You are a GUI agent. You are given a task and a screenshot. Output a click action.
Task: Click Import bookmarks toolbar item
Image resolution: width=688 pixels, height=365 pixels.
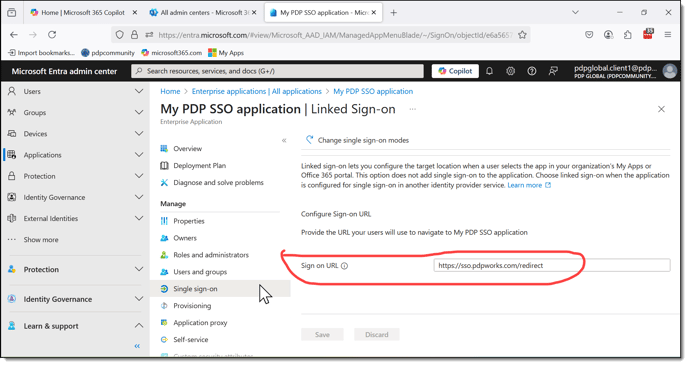click(41, 53)
